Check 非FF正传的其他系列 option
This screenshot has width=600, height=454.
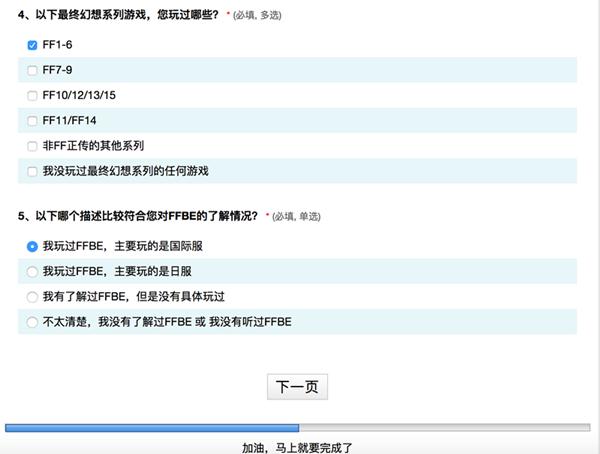(x=33, y=146)
